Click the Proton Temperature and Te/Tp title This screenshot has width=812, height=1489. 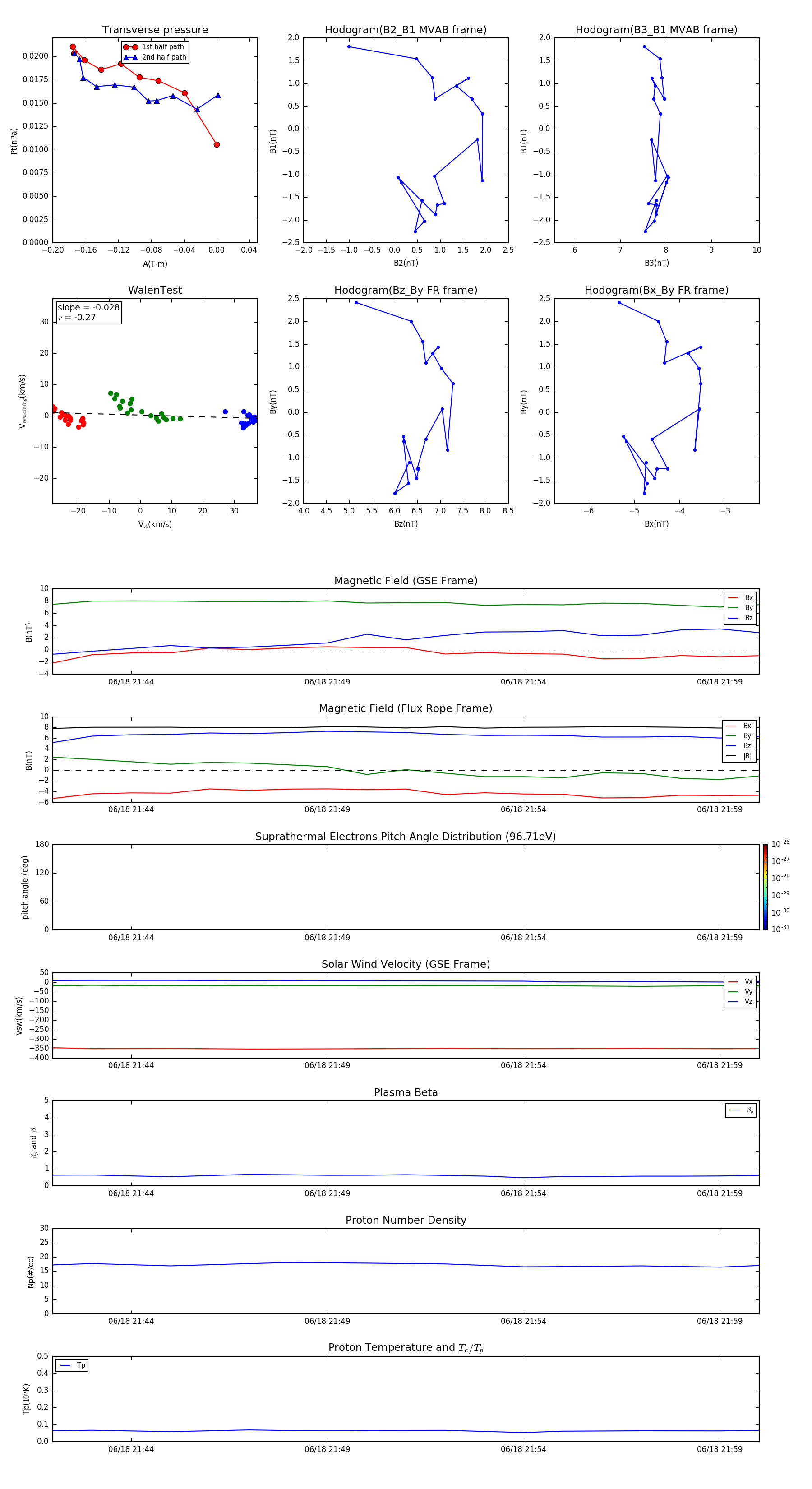pyautogui.click(x=406, y=1348)
